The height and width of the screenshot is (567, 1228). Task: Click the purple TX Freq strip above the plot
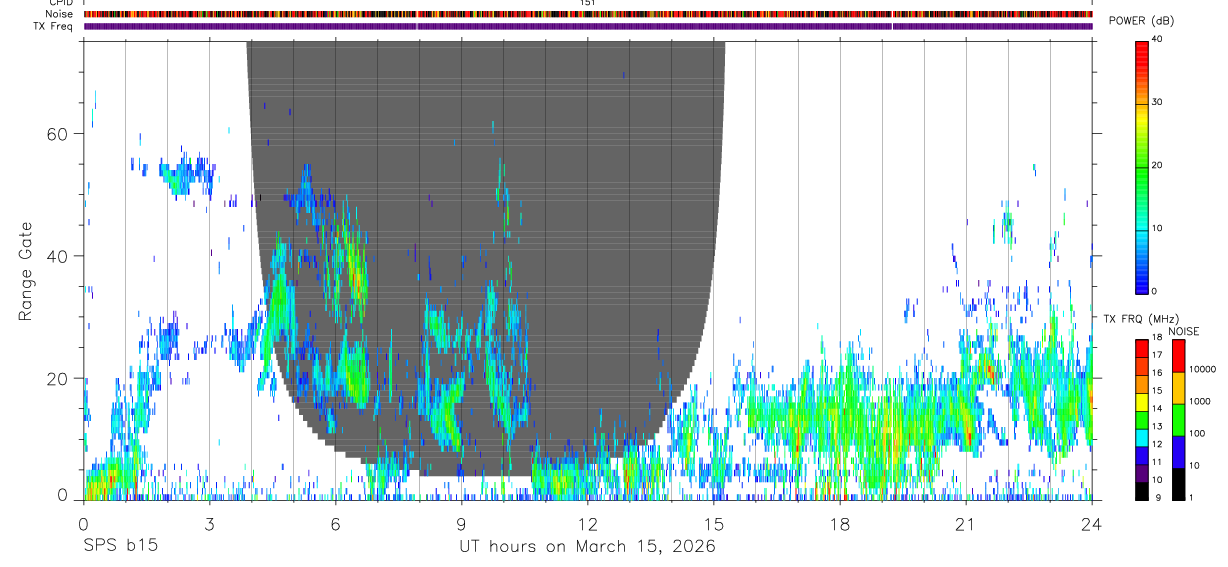tap(587, 26)
